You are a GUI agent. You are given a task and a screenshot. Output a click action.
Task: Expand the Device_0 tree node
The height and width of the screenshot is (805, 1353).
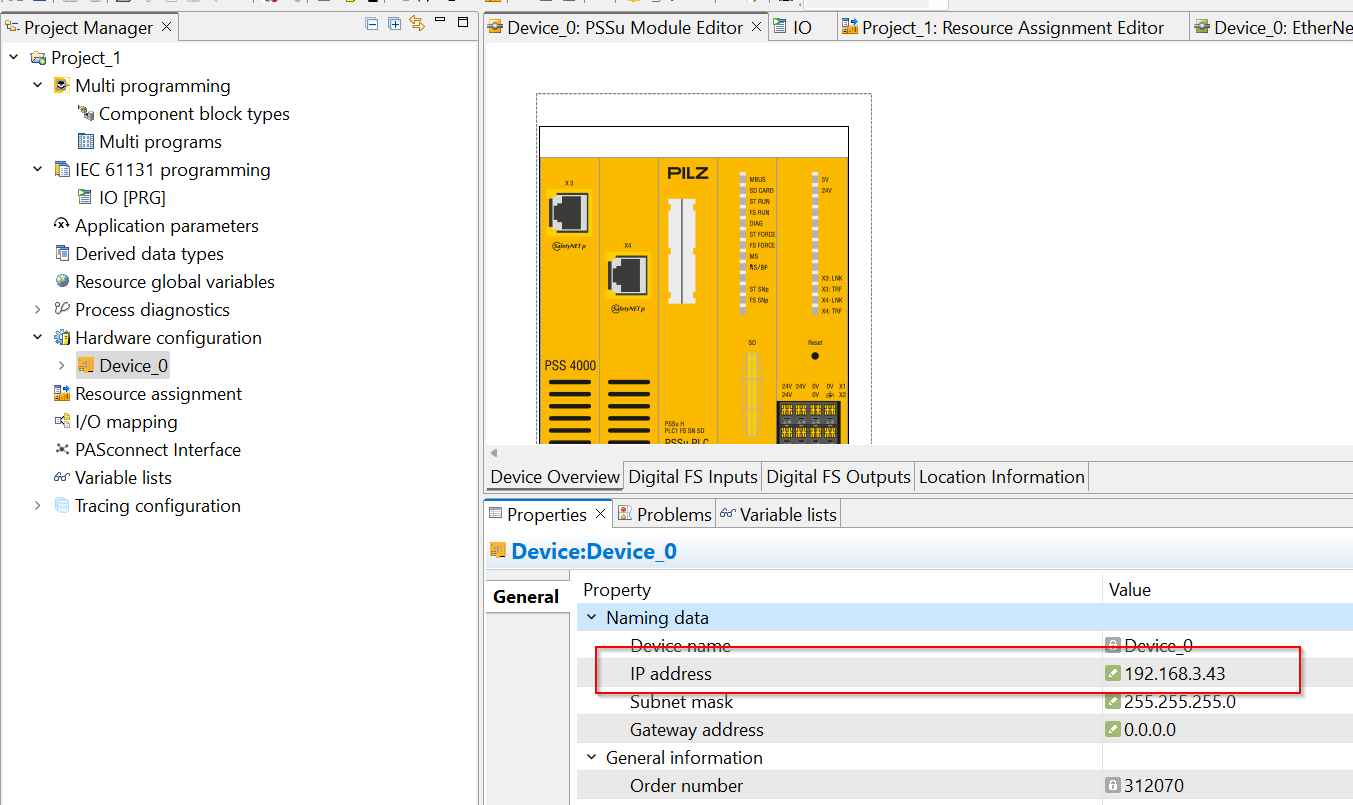tap(62, 366)
